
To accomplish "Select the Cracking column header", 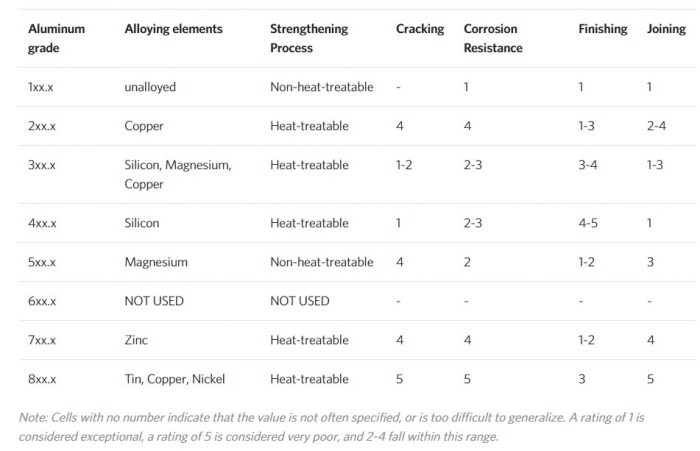I will (420, 29).
